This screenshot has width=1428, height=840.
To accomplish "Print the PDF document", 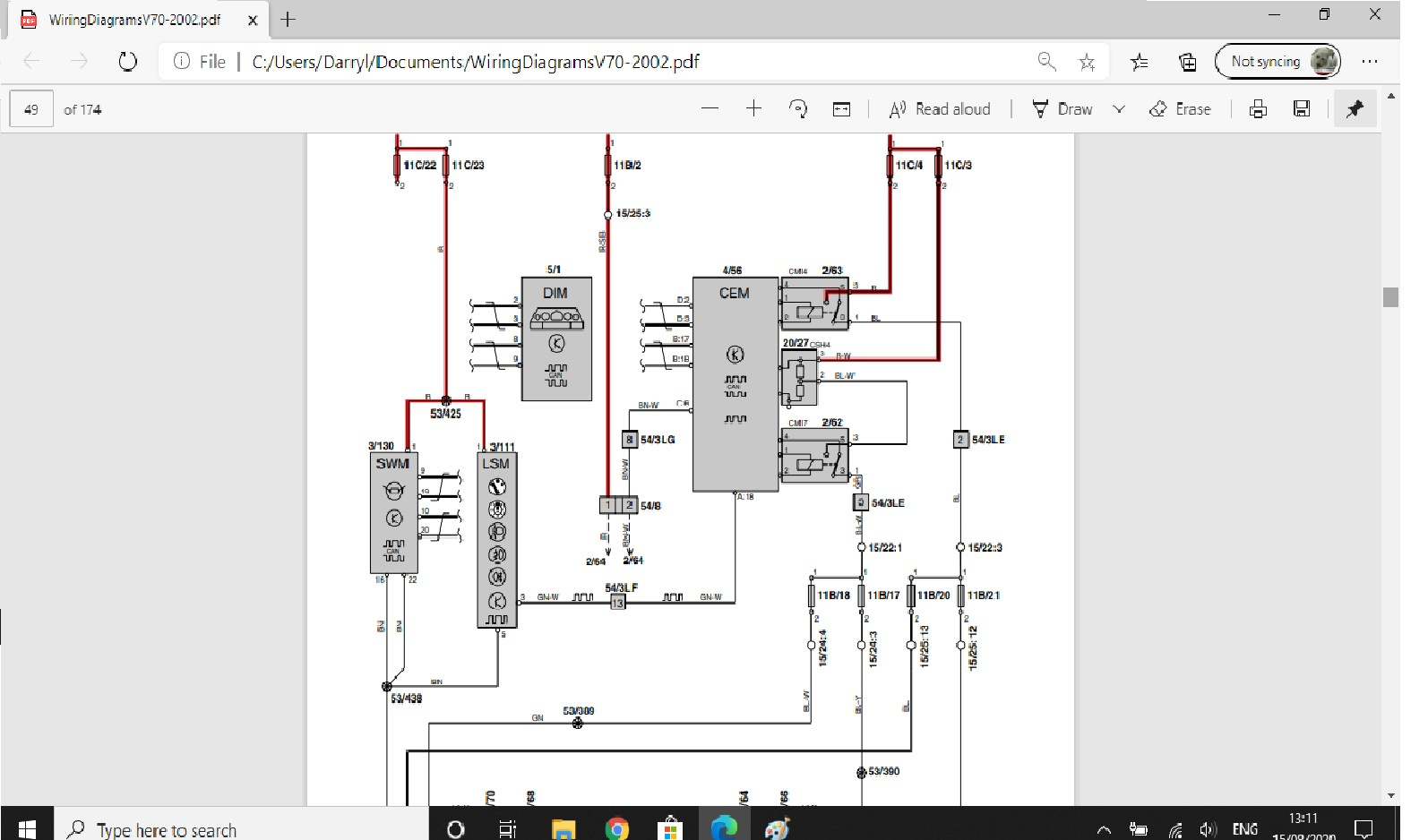I will pos(1258,109).
